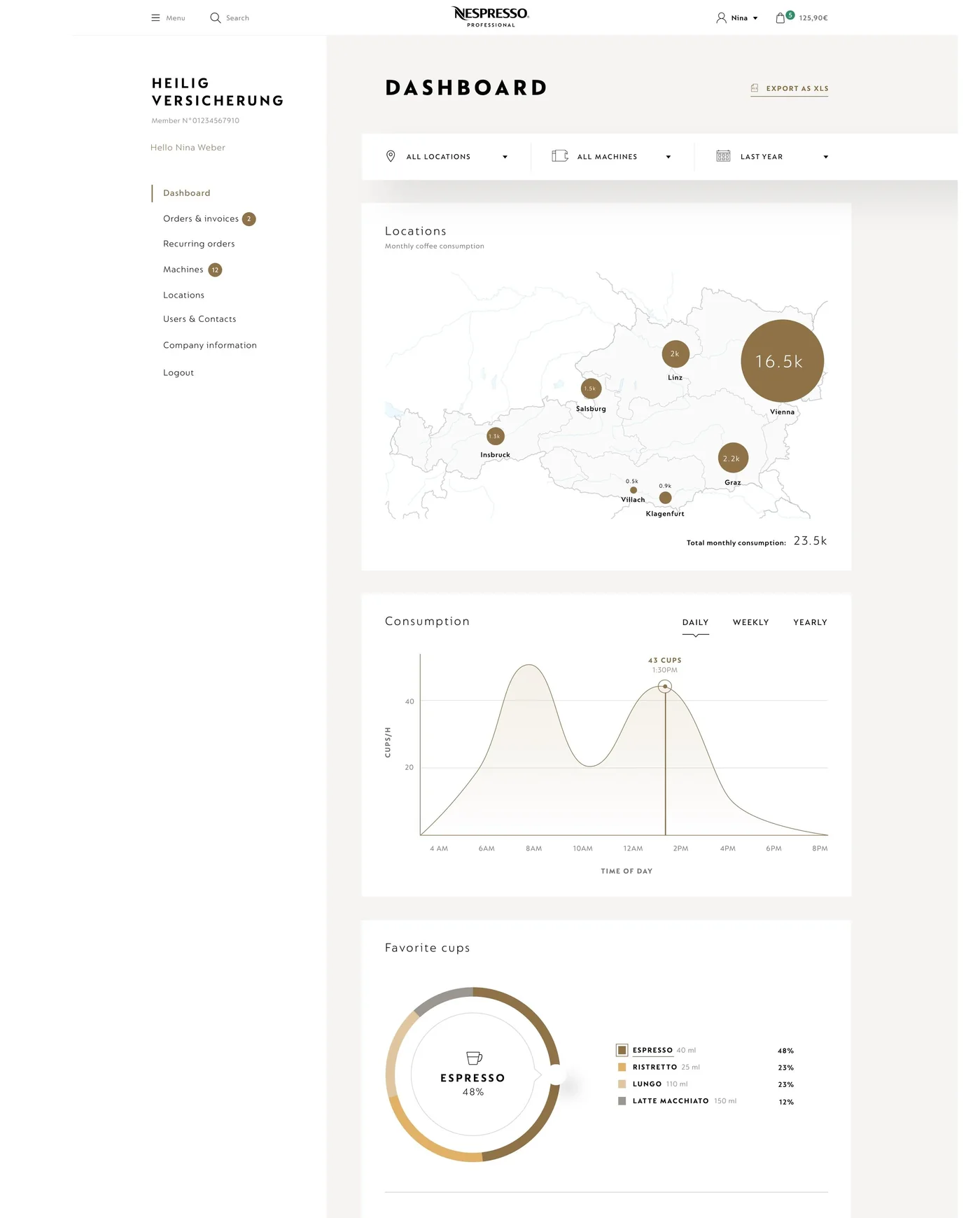Click Logout in the sidebar
Image resolution: width=980 pixels, height=1218 pixels.
(x=178, y=373)
